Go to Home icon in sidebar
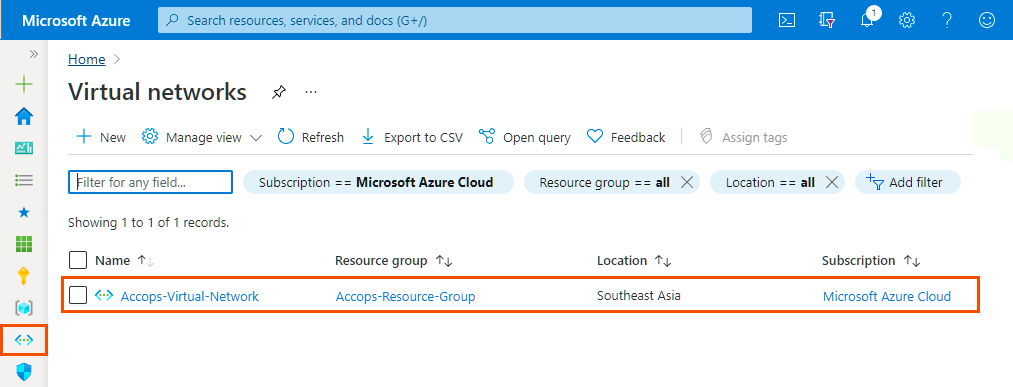This screenshot has height=387, width=1013. click(x=24, y=117)
